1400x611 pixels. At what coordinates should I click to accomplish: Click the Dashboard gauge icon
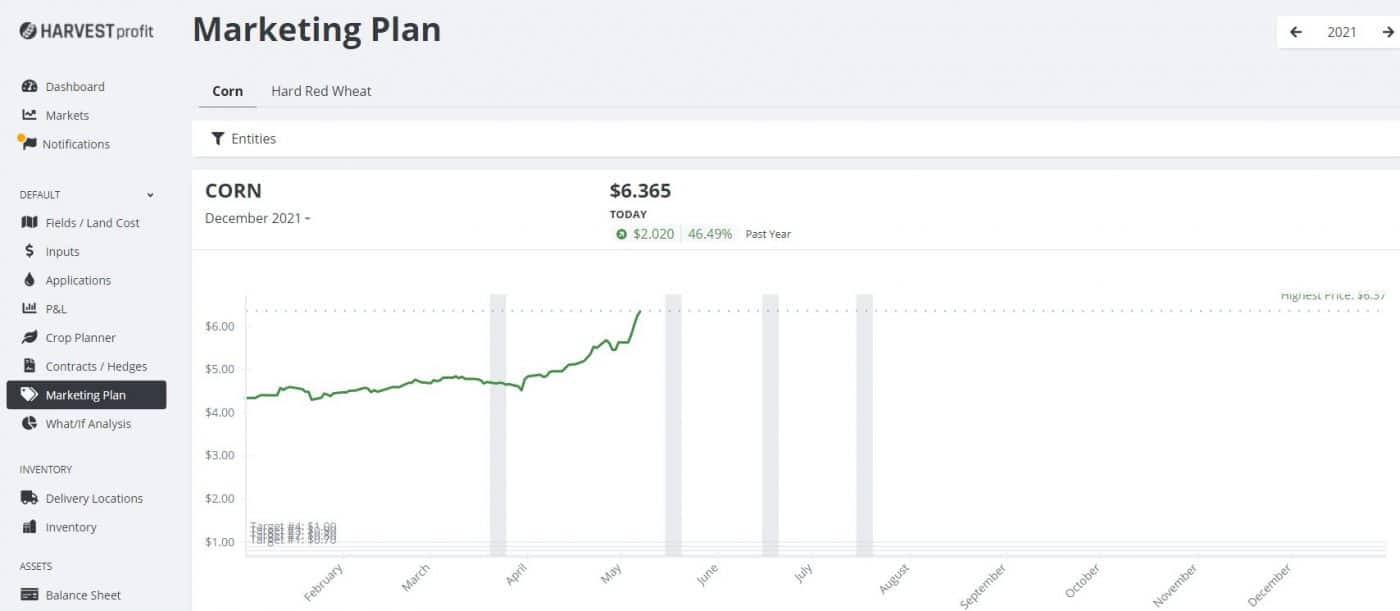pos(29,87)
